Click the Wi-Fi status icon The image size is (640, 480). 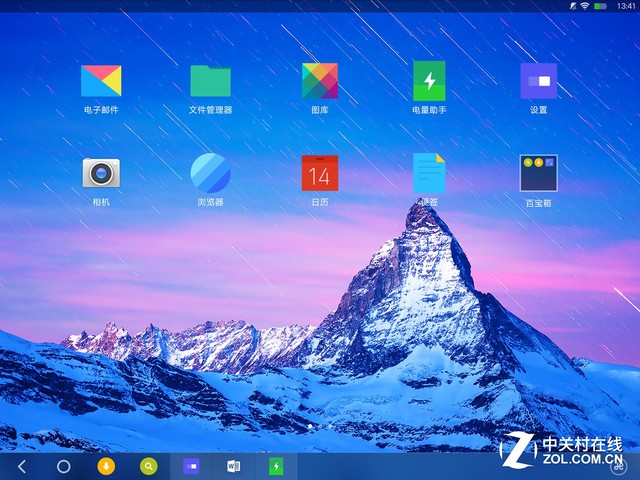pos(583,6)
